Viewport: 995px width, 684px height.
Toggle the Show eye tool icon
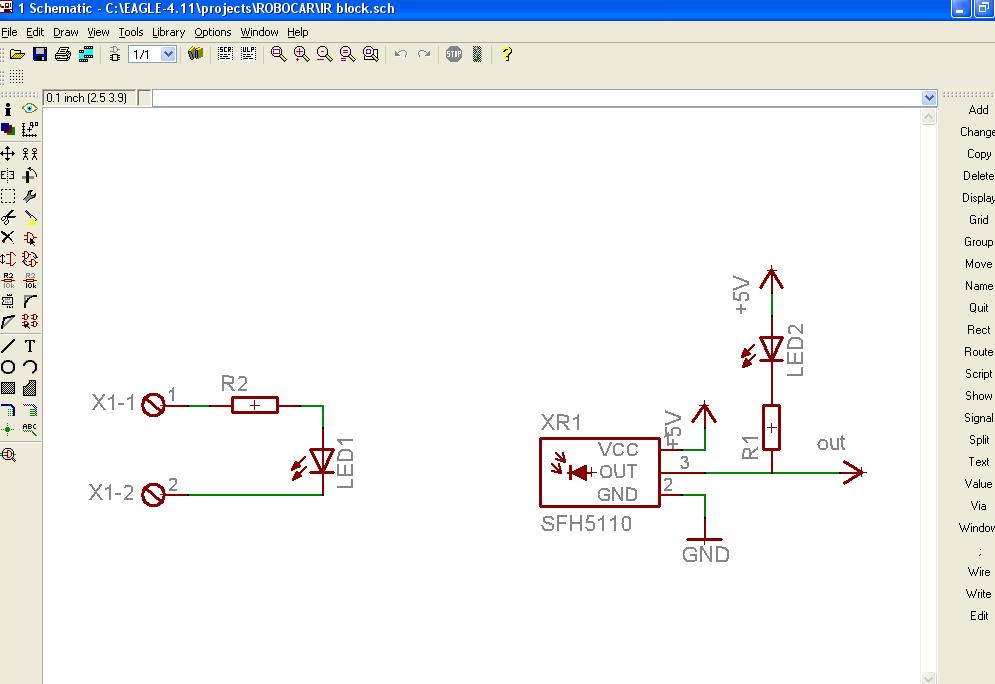point(30,109)
